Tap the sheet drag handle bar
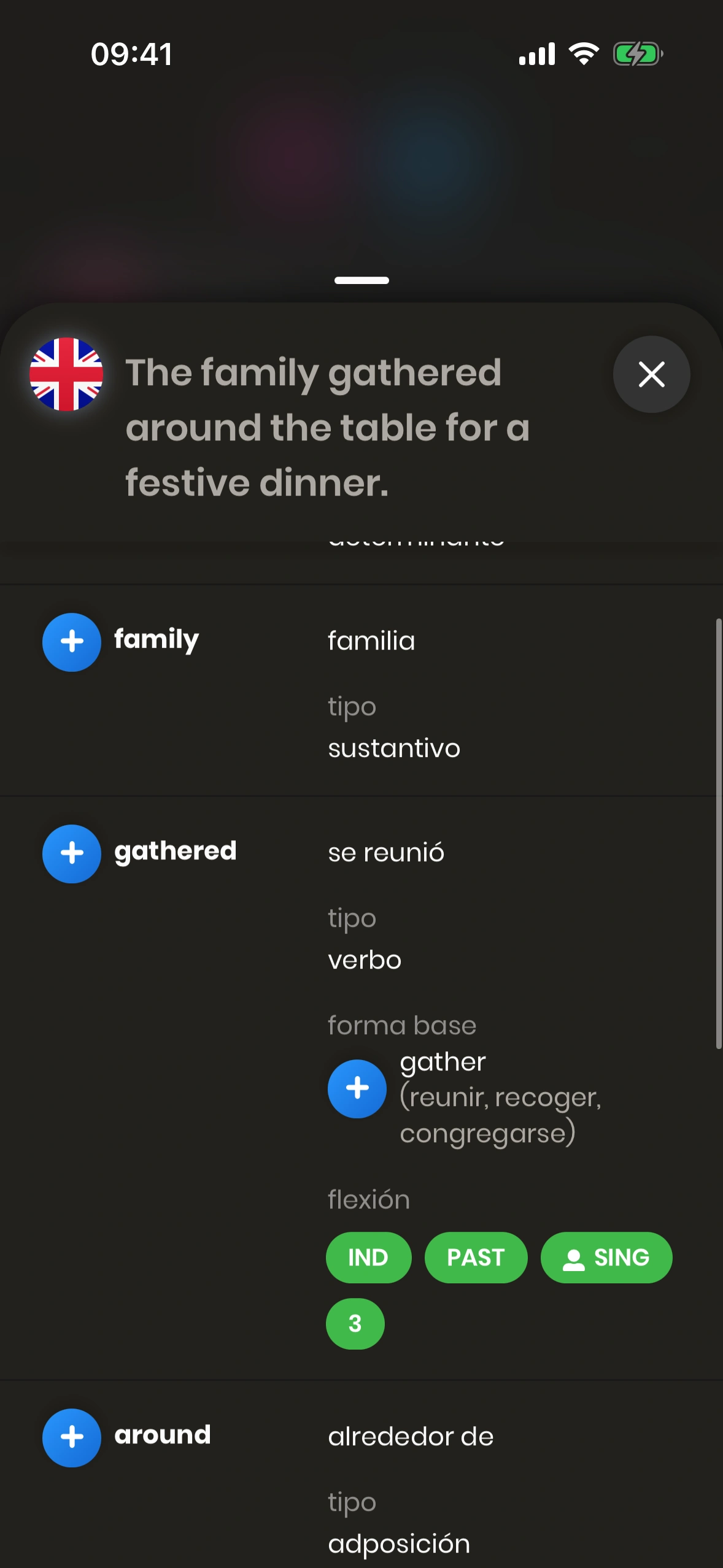This screenshot has width=723, height=1568. (361, 280)
